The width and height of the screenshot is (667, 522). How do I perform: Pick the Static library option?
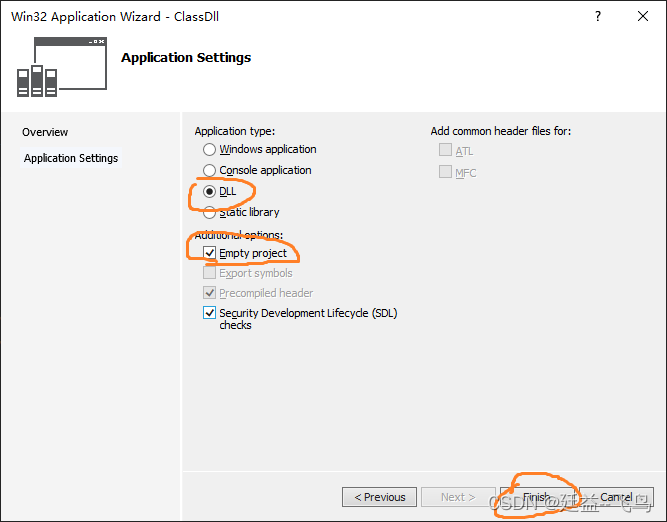tap(210, 212)
